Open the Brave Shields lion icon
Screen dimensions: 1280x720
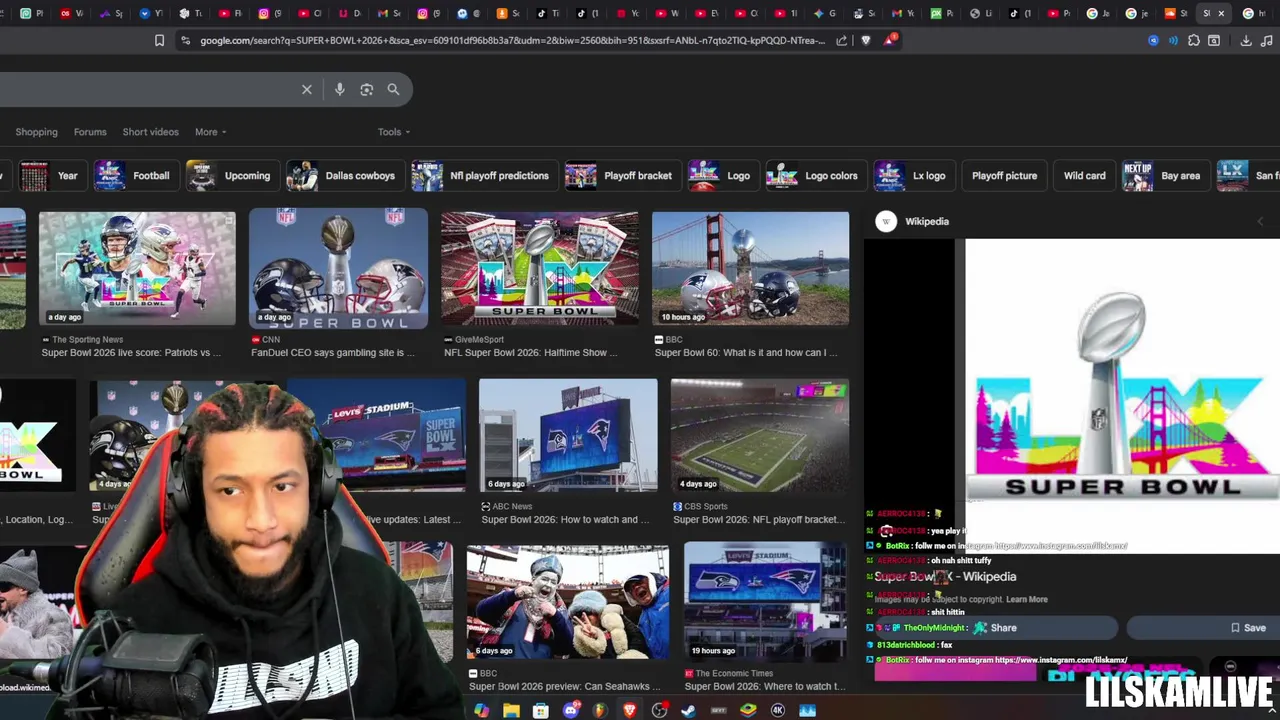866,41
